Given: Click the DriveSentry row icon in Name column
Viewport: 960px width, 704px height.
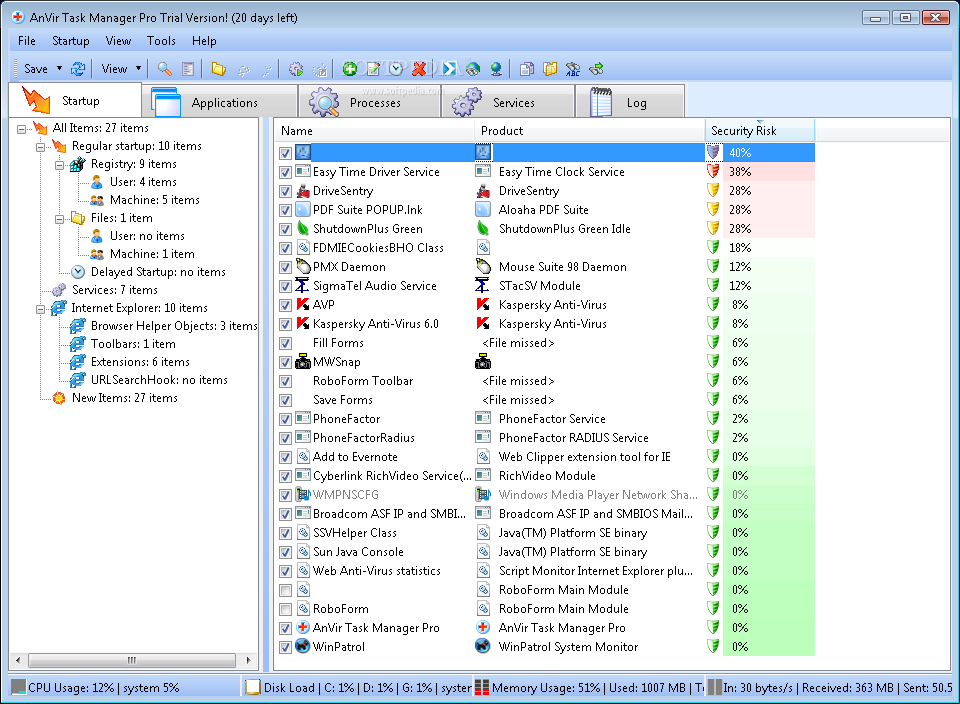Looking at the screenshot, I should [x=303, y=191].
